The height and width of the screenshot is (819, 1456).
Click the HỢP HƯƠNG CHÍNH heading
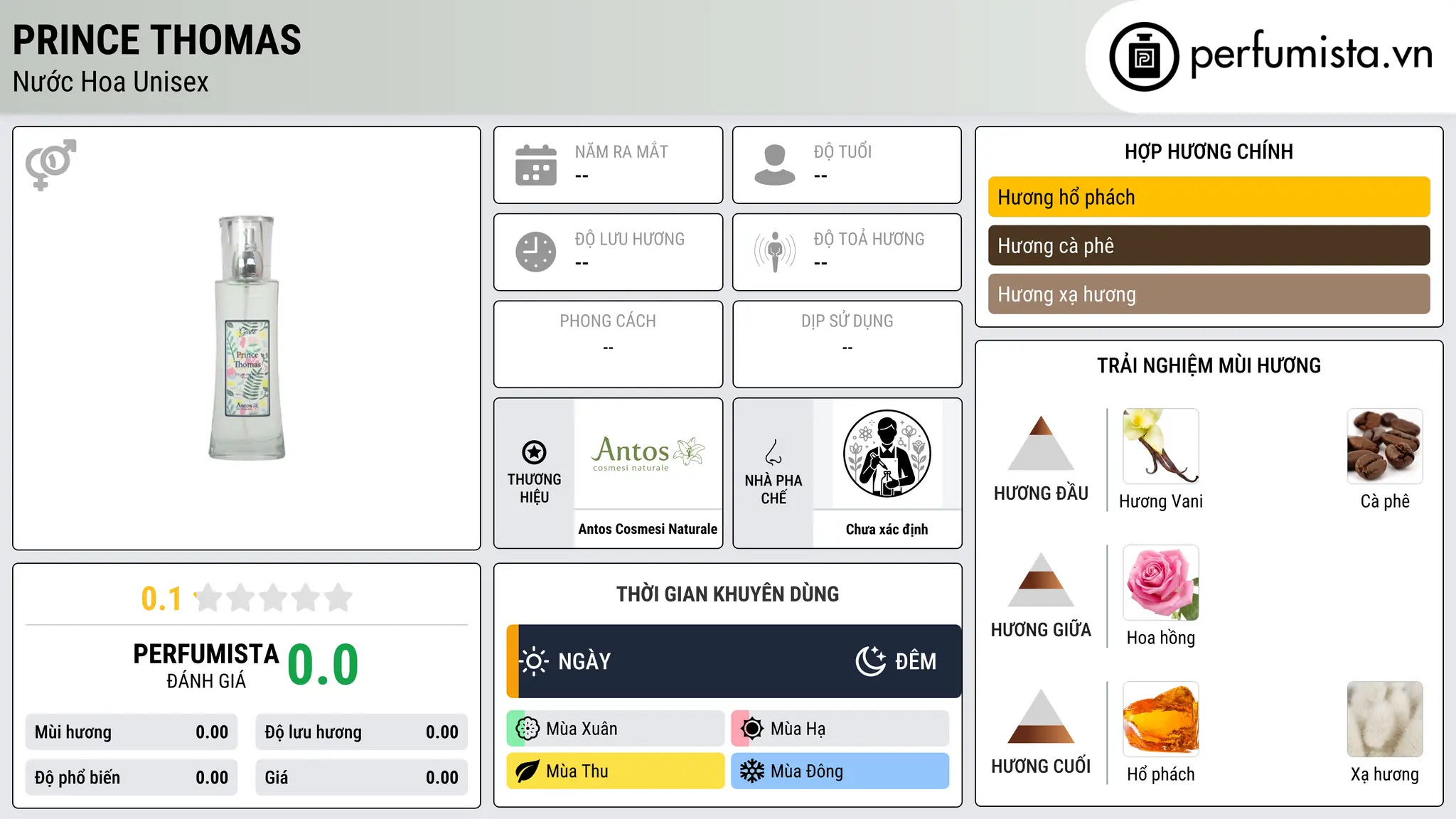(1209, 151)
